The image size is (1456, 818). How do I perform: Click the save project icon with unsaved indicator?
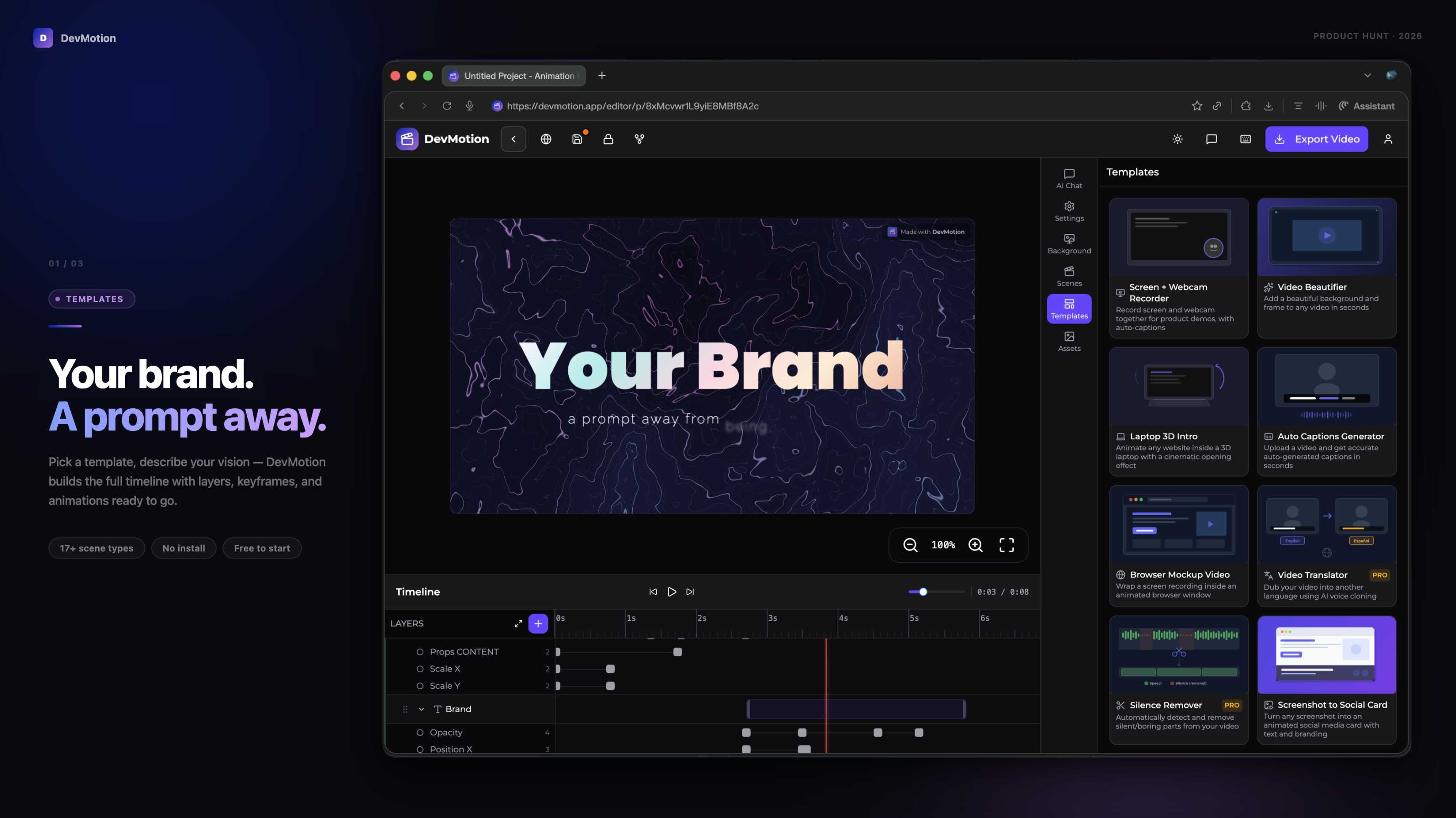coord(578,139)
